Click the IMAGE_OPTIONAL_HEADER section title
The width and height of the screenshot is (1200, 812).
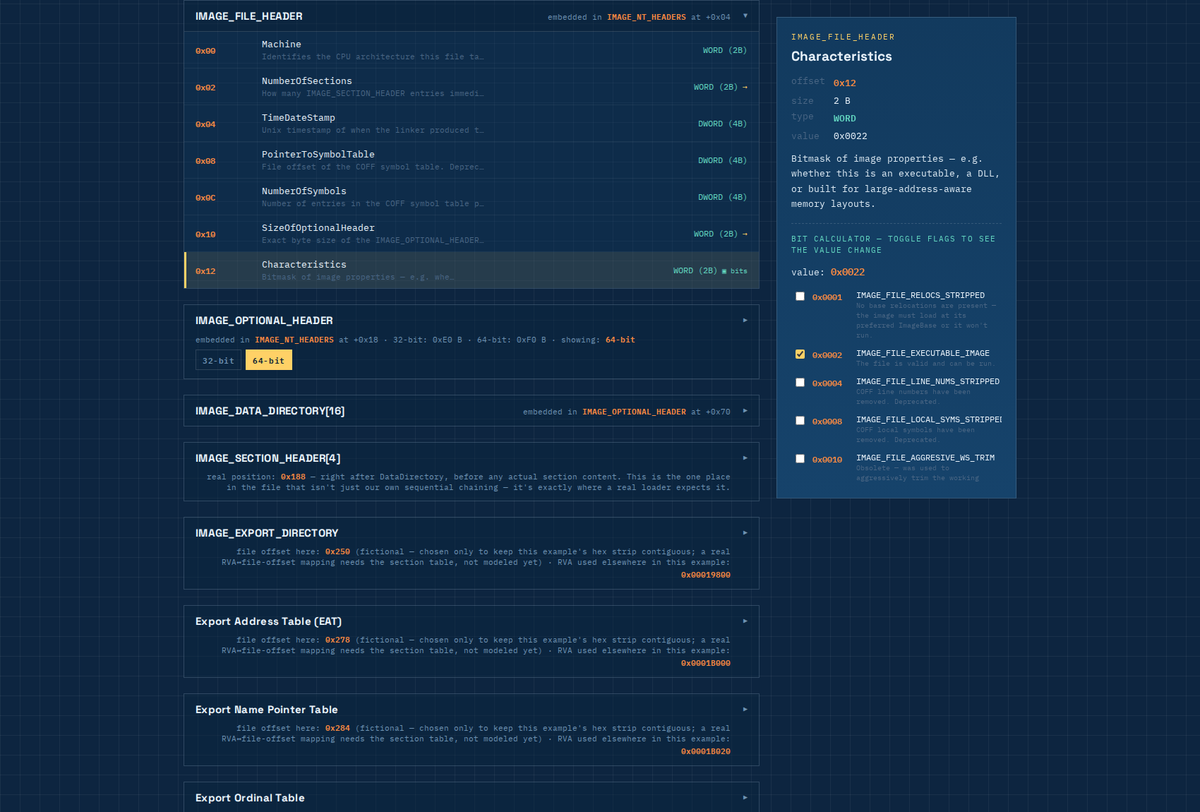click(x=264, y=320)
